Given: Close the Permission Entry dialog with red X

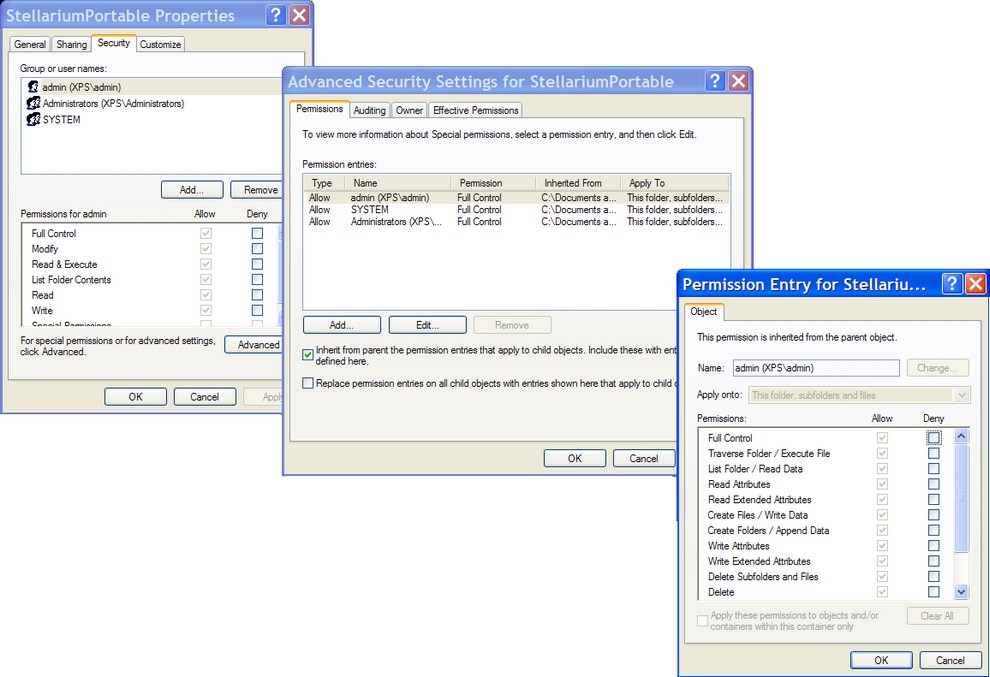Looking at the screenshot, I should point(975,284).
